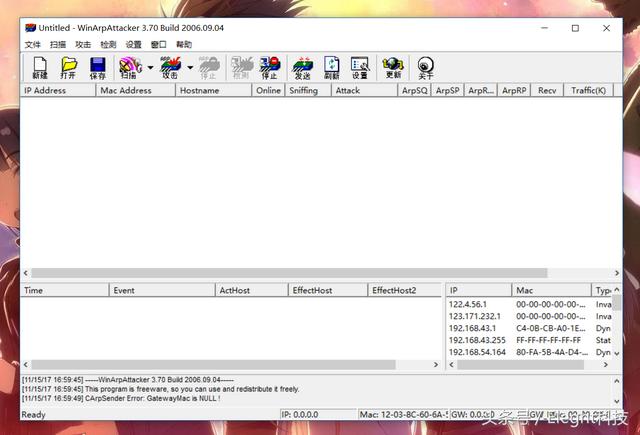Click the 攻击 (Attack) toolbar icon
The width and height of the screenshot is (640, 435).
pos(170,68)
